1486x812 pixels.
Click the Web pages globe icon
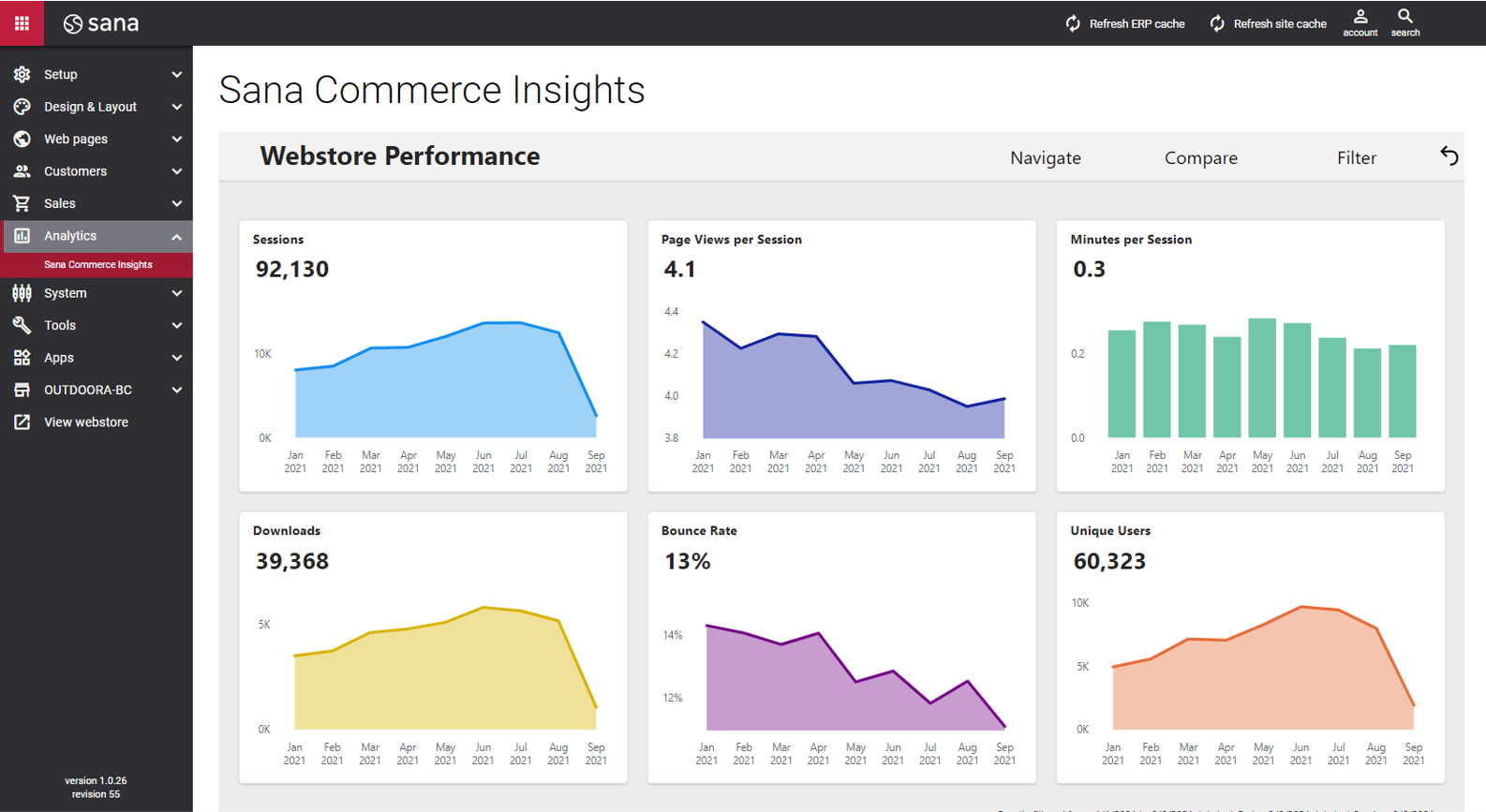click(x=22, y=139)
